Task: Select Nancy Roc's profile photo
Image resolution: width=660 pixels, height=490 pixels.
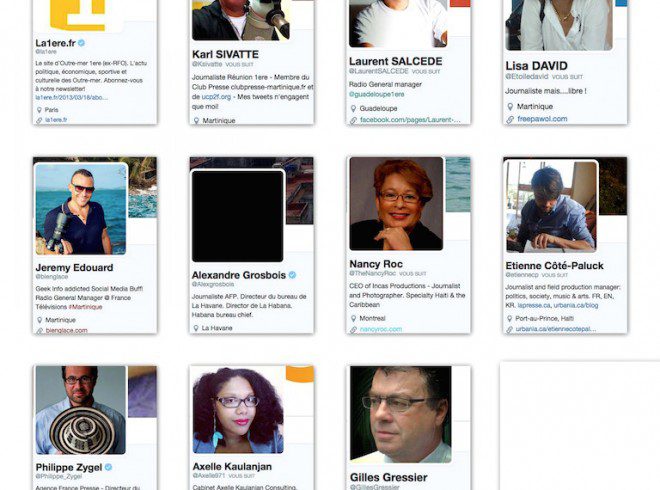Action: (x=396, y=204)
